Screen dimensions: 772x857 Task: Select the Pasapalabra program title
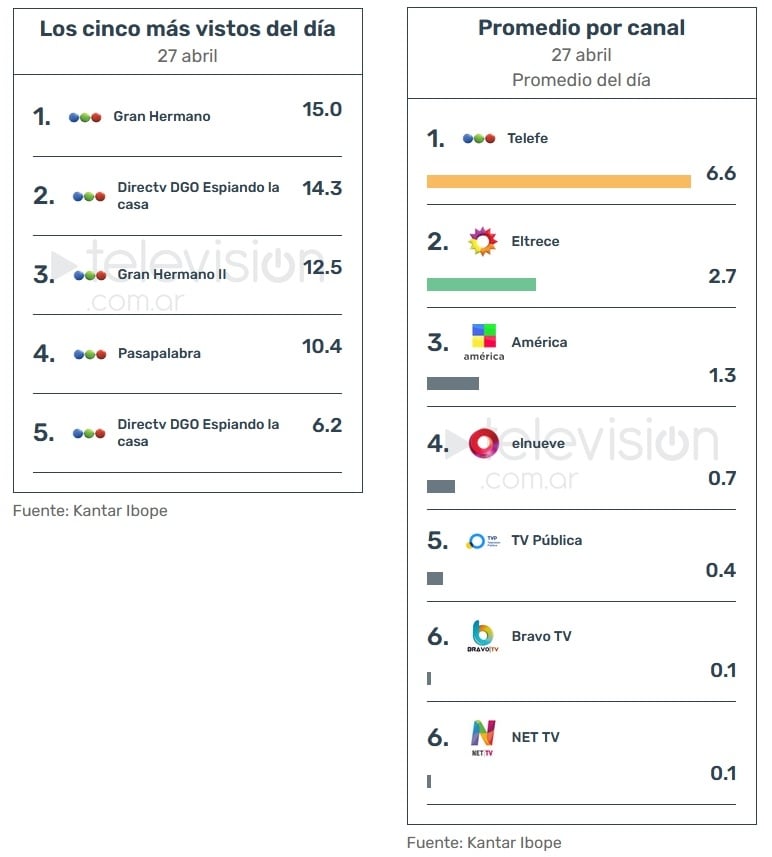[x=159, y=354]
